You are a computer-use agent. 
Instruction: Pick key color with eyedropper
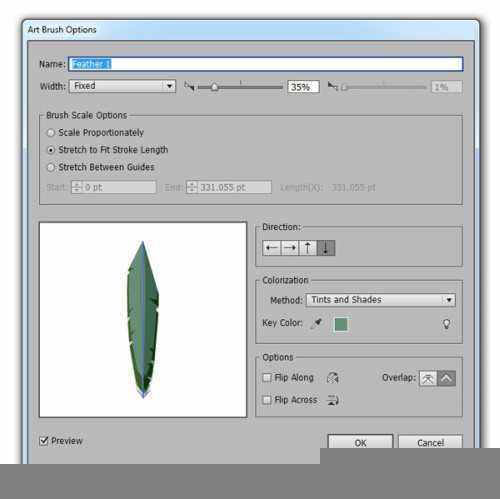coord(316,323)
